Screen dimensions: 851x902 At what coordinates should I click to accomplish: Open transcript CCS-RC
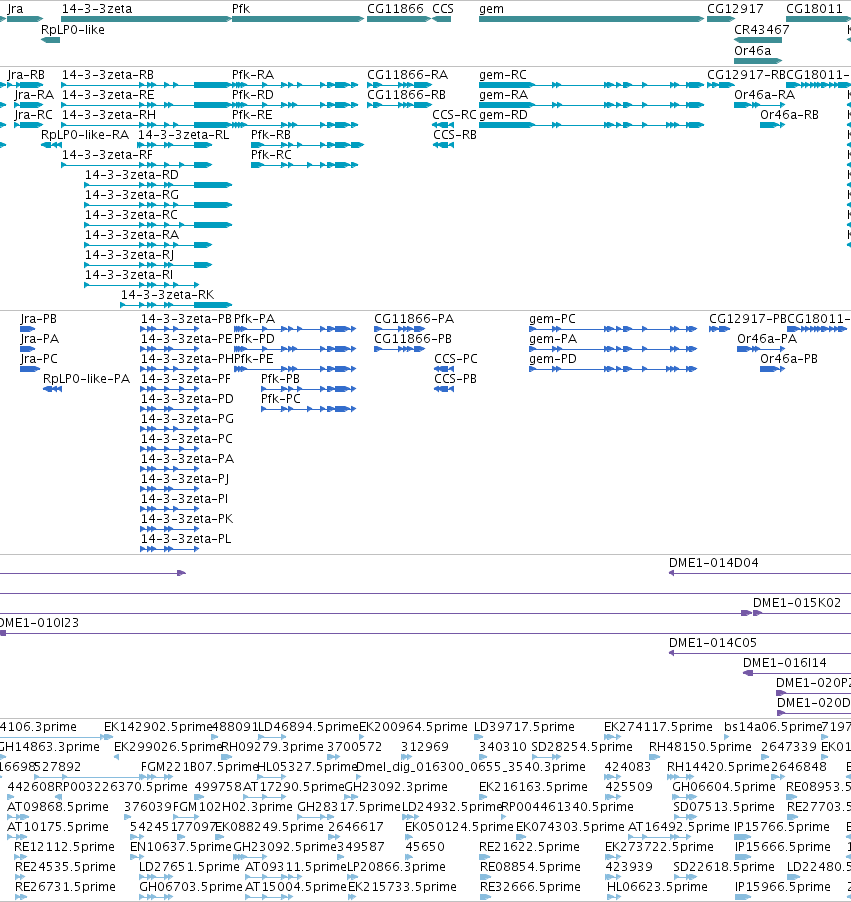(x=455, y=115)
